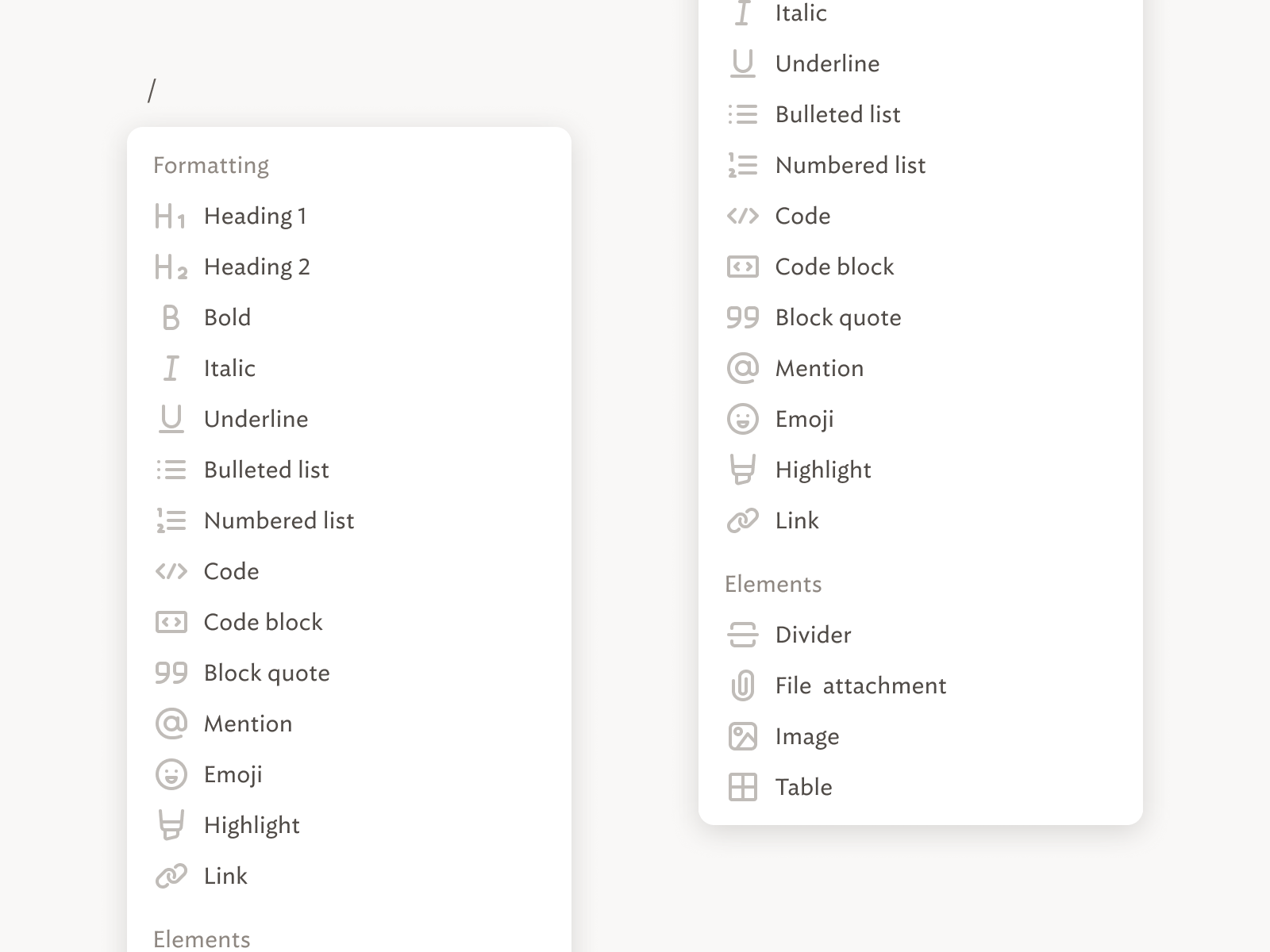Click the Image picture icon

(742, 737)
